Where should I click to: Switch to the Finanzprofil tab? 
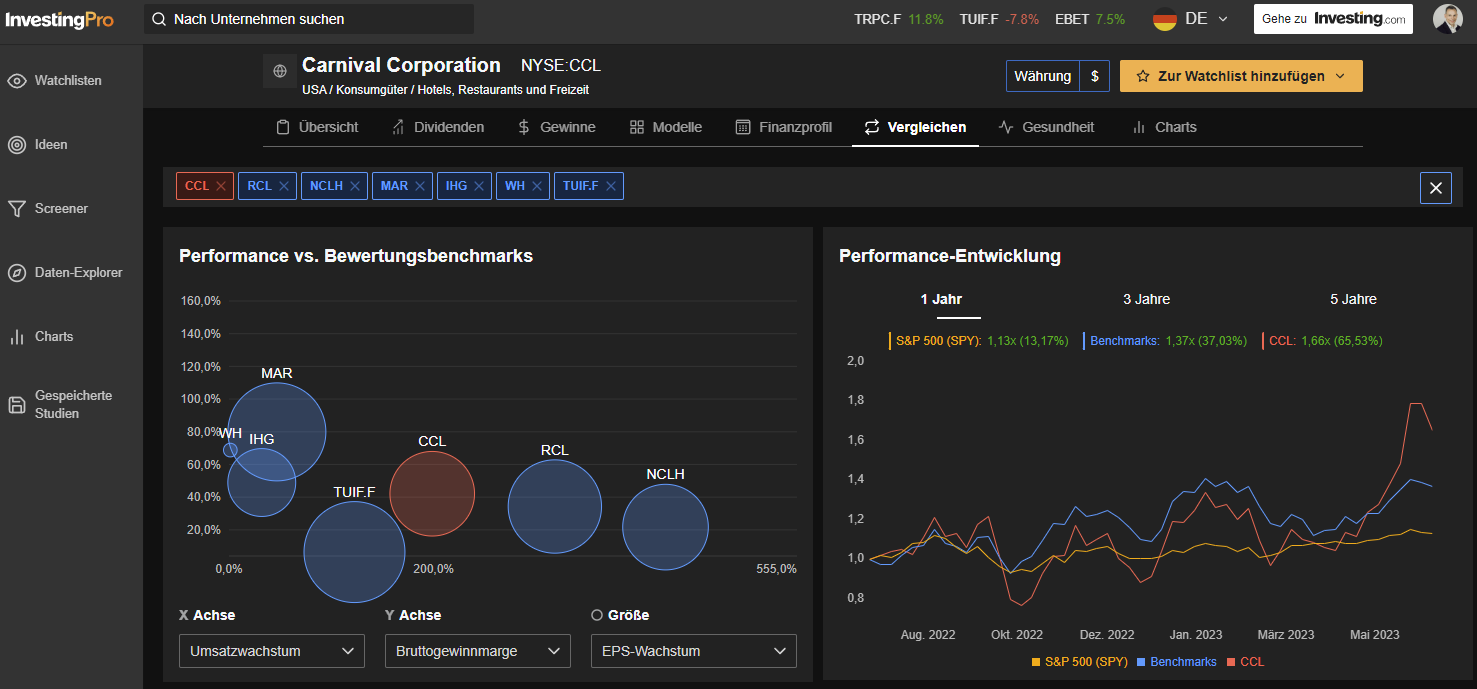point(783,127)
